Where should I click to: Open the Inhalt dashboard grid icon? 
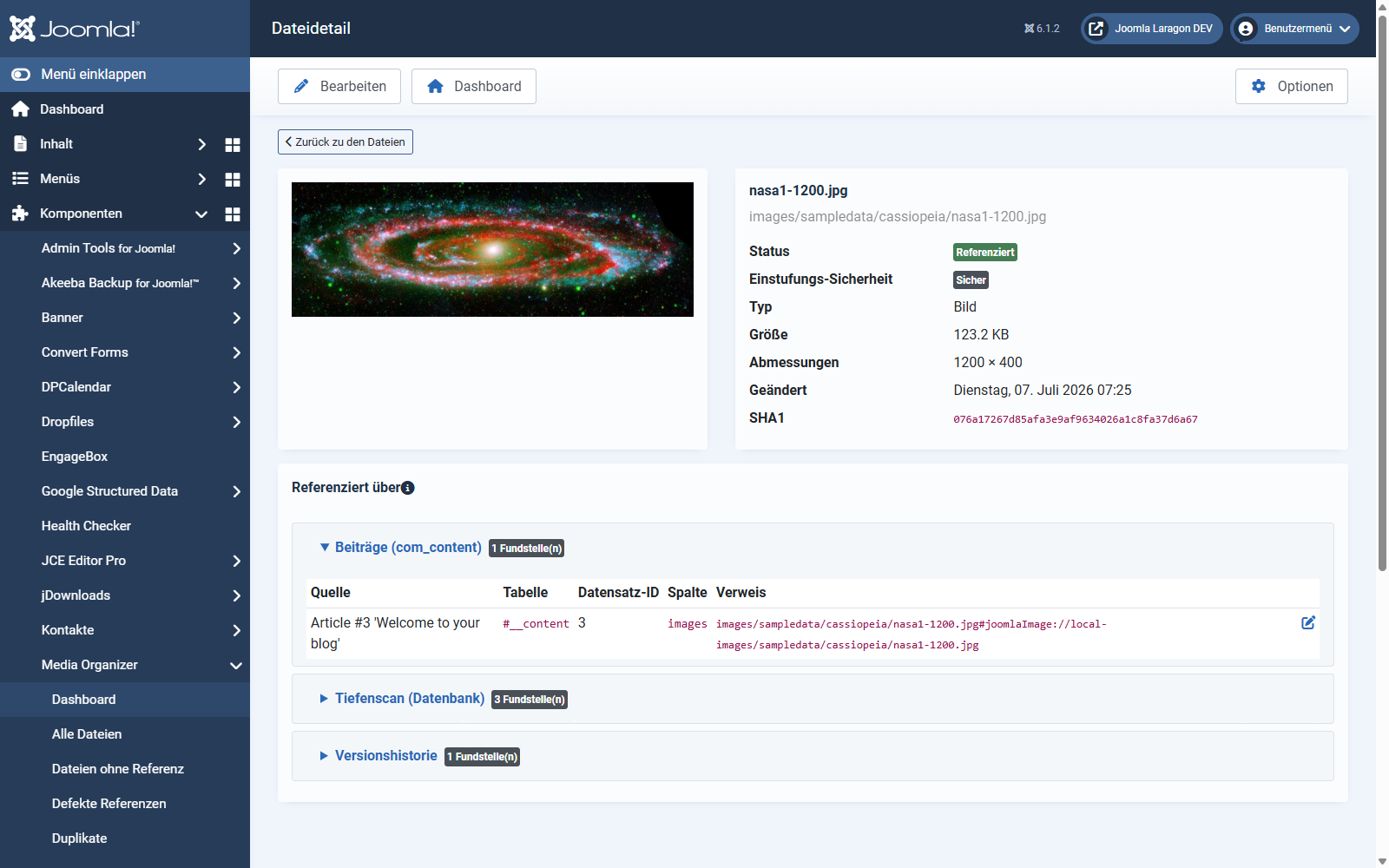[x=233, y=145]
